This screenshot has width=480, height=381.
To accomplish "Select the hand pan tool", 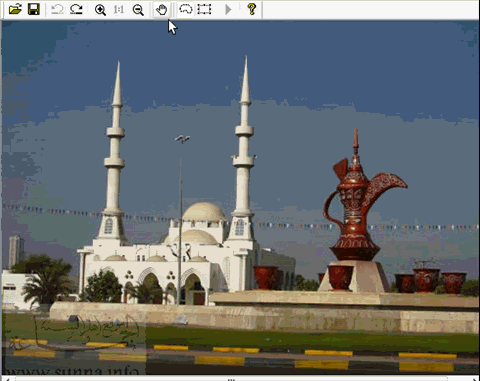I will 162,9.
